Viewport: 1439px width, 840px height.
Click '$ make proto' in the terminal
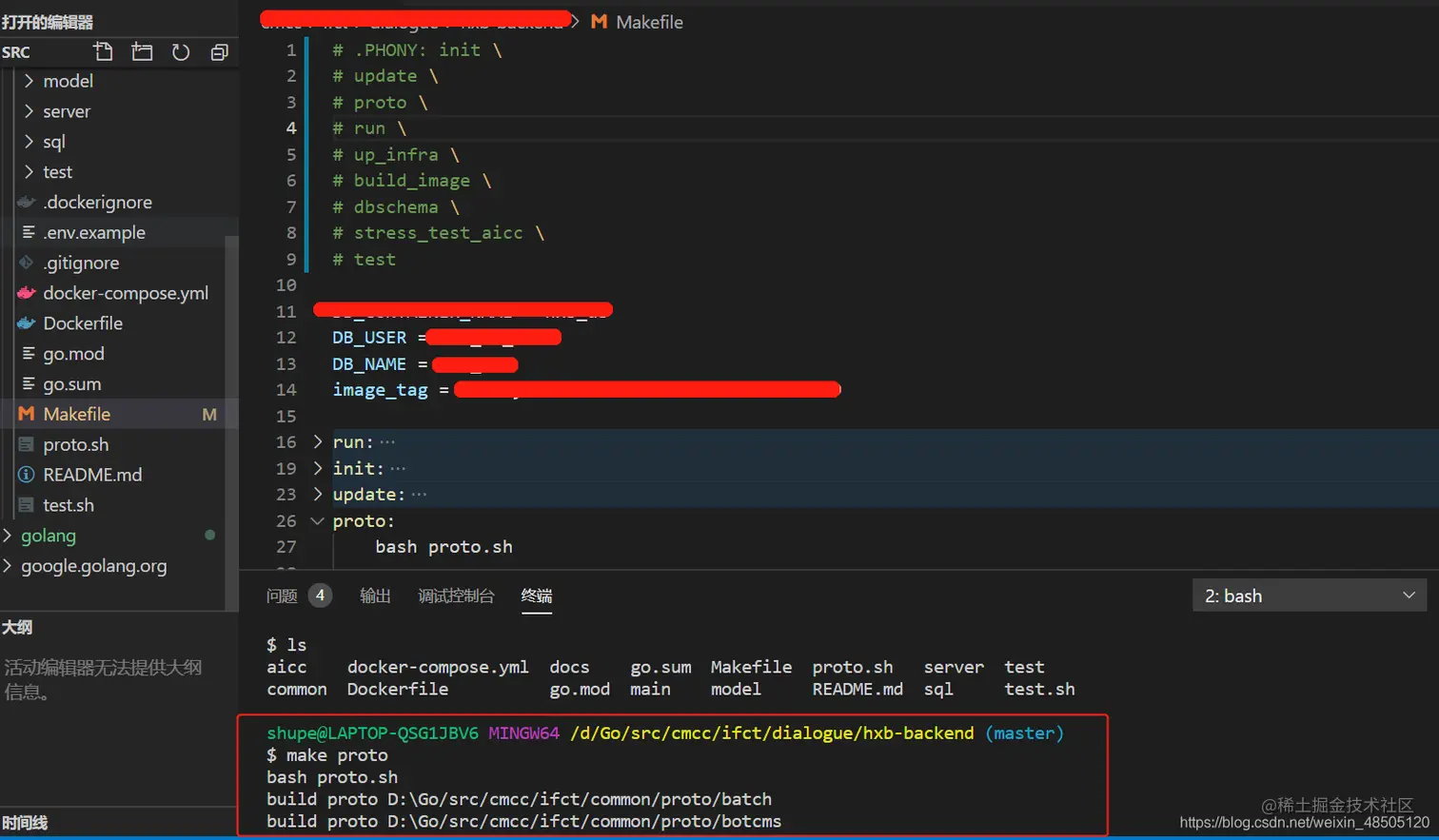click(x=327, y=755)
